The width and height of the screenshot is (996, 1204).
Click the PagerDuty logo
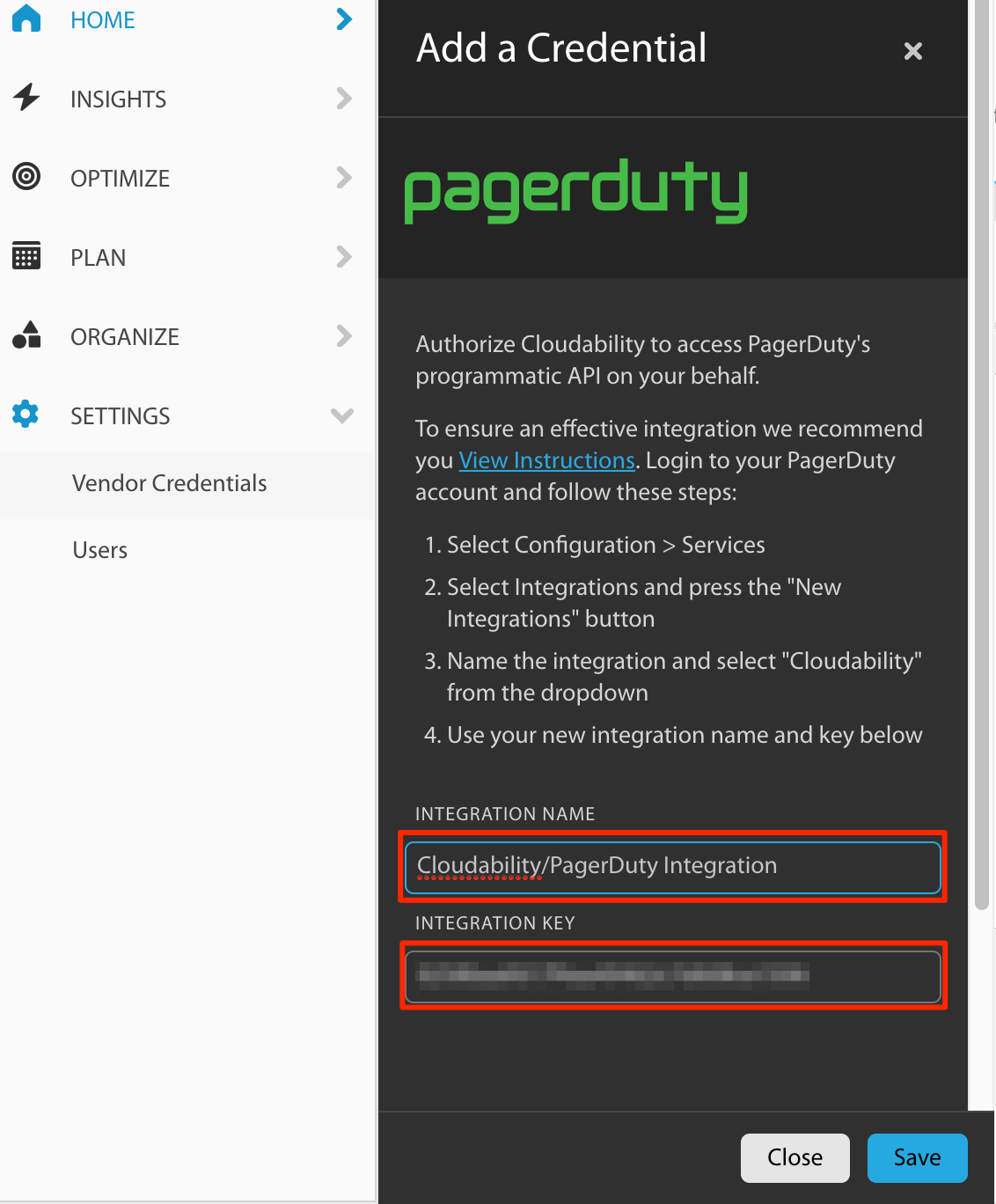[575, 191]
